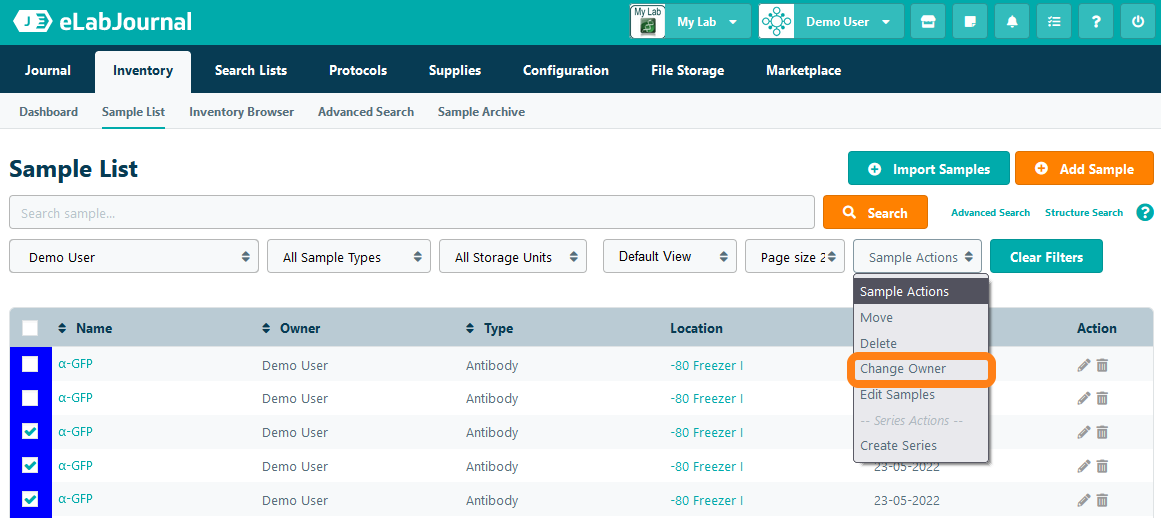Sort table by Name column header
The height and width of the screenshot is (518, 1161).
click(x=93, y=328)
